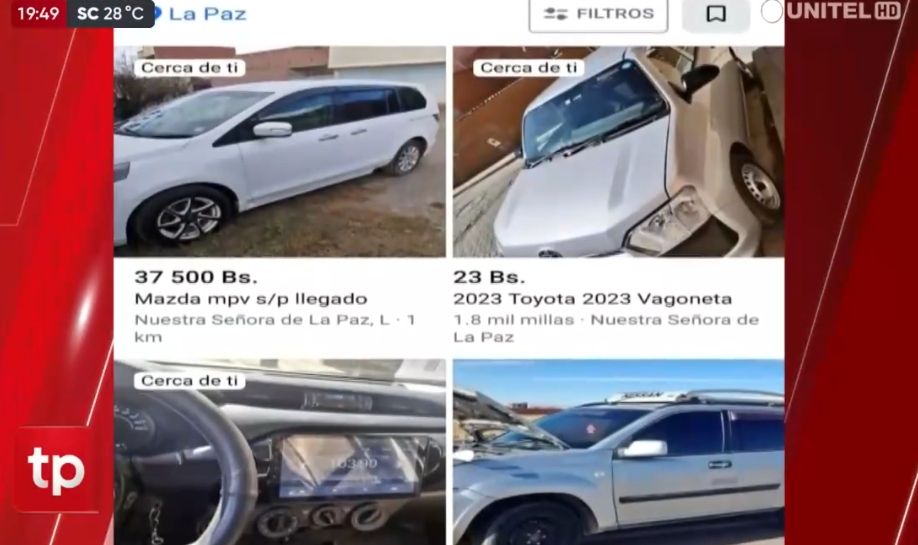This screenshot has width=918, height=545.
Task: Click the sliders icon inside FILTROS button
Action: tap(556, 13)
